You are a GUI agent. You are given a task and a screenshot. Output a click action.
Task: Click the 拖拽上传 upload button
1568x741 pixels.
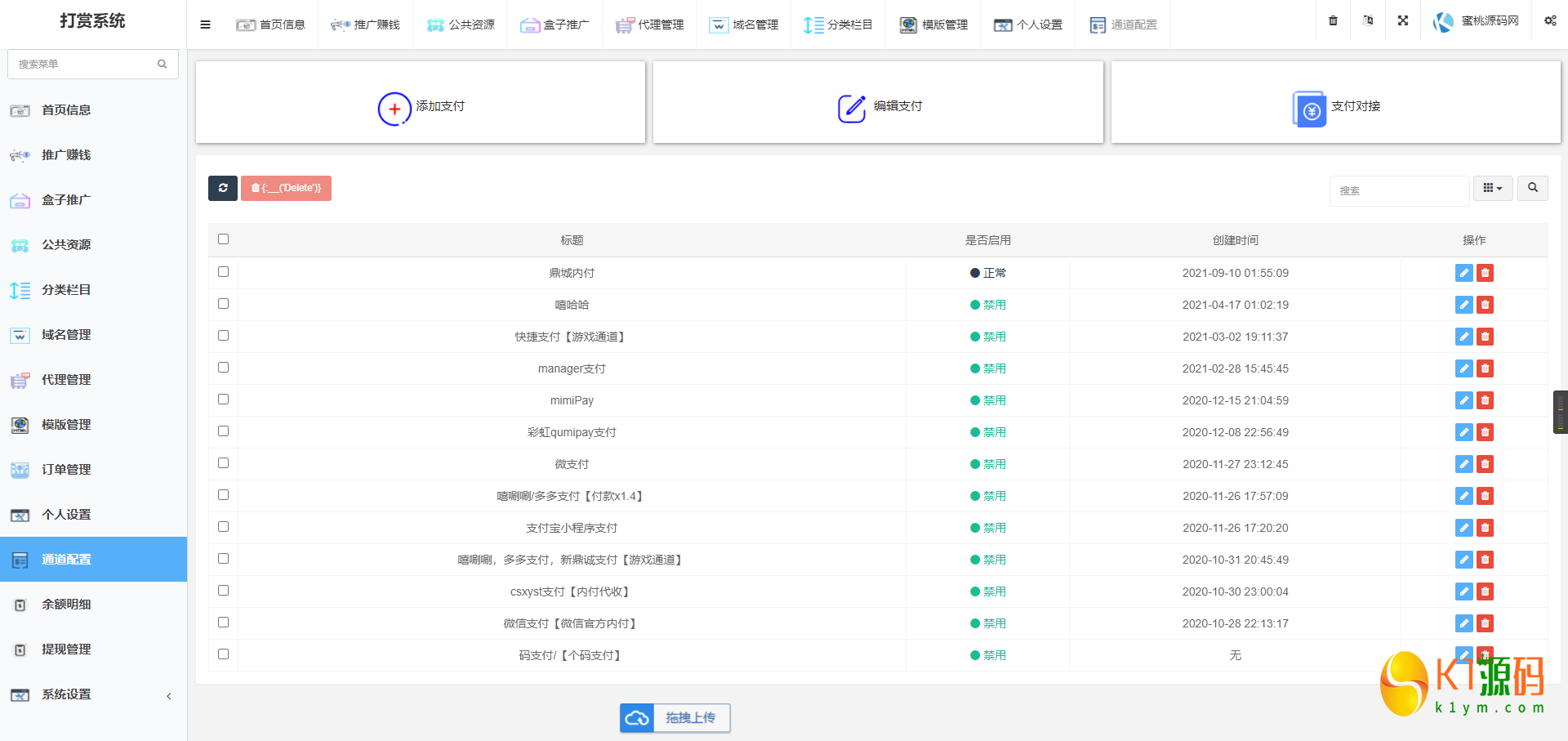pos(675,718)
